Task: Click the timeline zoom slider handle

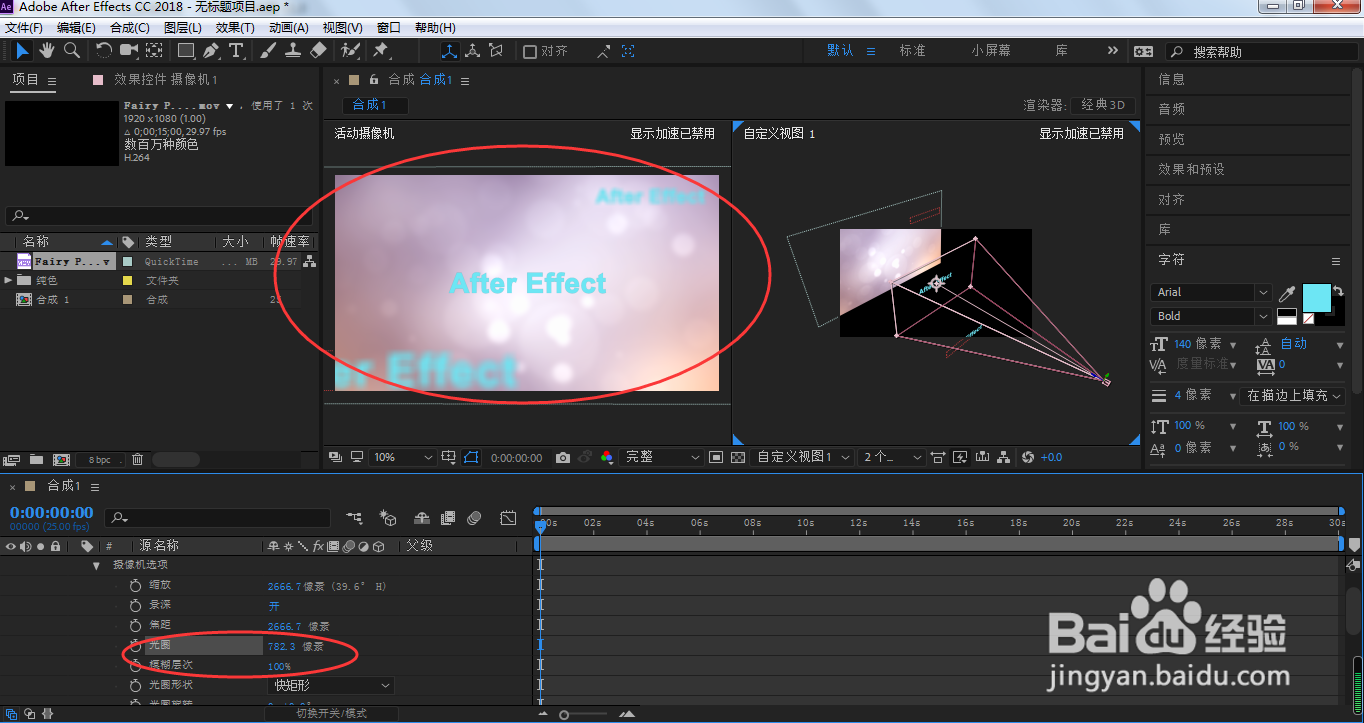Action: pyautogui.click(x=565, y=714)
